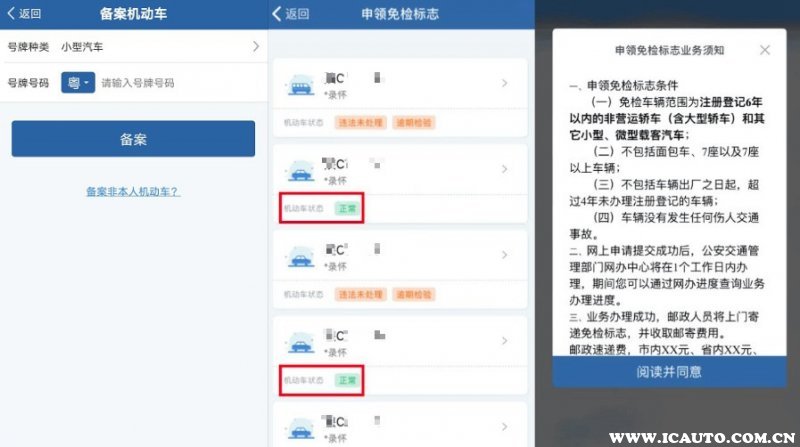Open province prefix dropdown 粤
Viewport: 800px width, 447px height.
78,83
